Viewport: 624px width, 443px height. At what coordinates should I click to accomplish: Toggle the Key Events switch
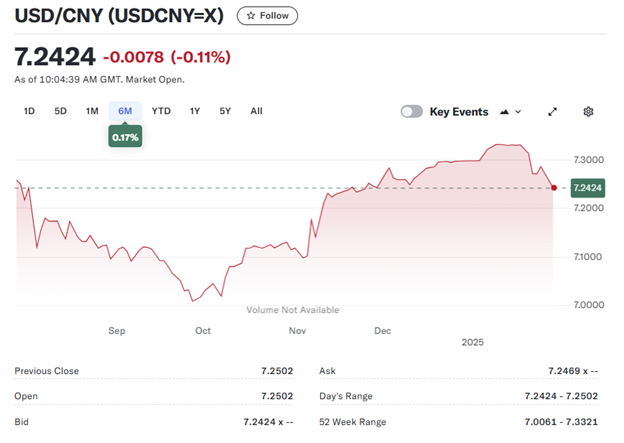pyautogui.click(x=411, y=112)
